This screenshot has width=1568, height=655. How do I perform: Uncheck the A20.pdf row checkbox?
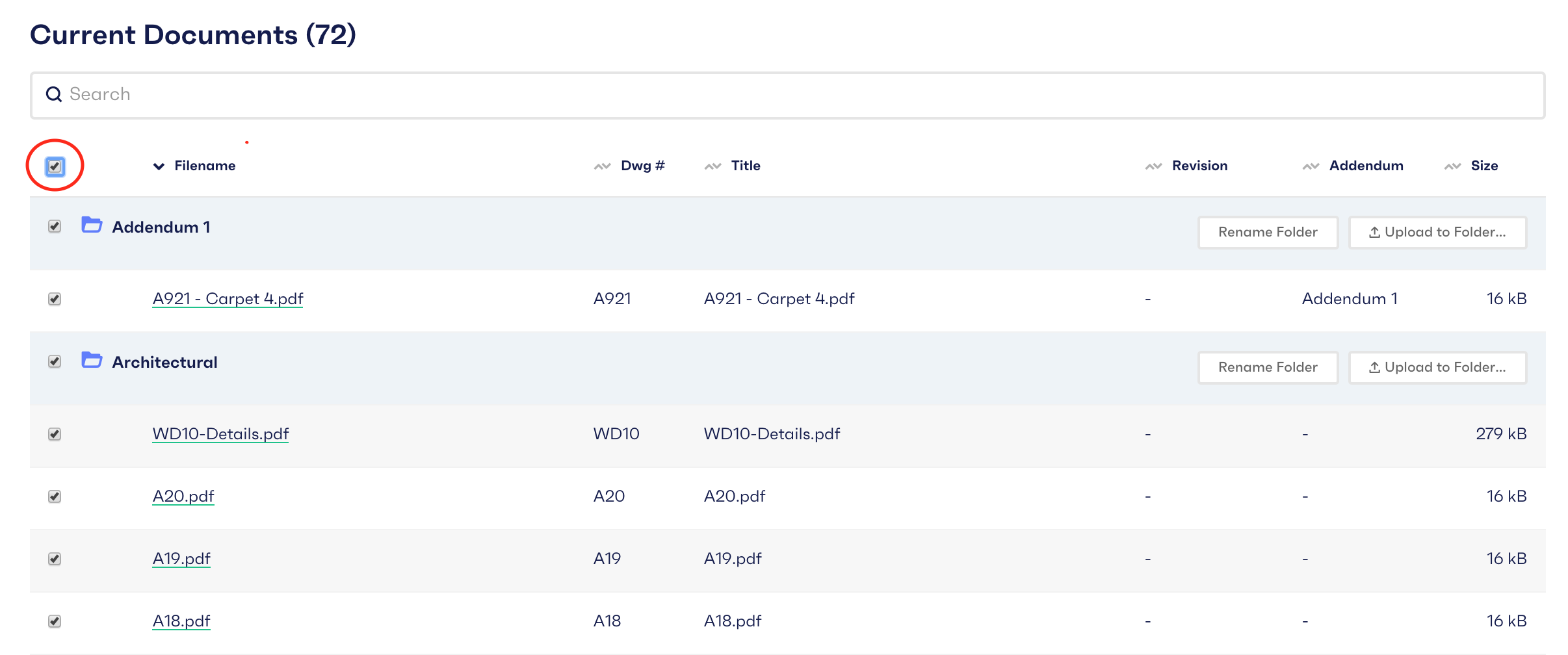point(55,496)
